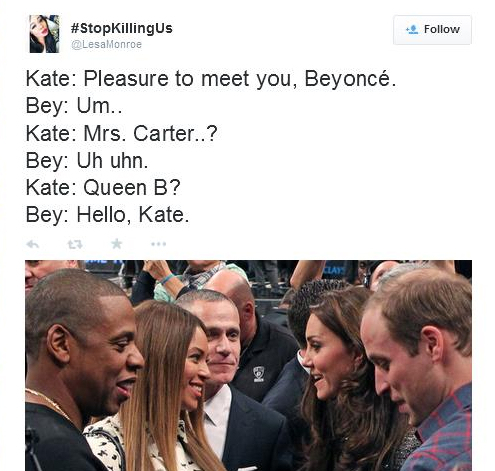This screenshot has width=495, height=471.
Task: Select the 'Bey: Um..' text line
Action: click(x=74, y=106)
